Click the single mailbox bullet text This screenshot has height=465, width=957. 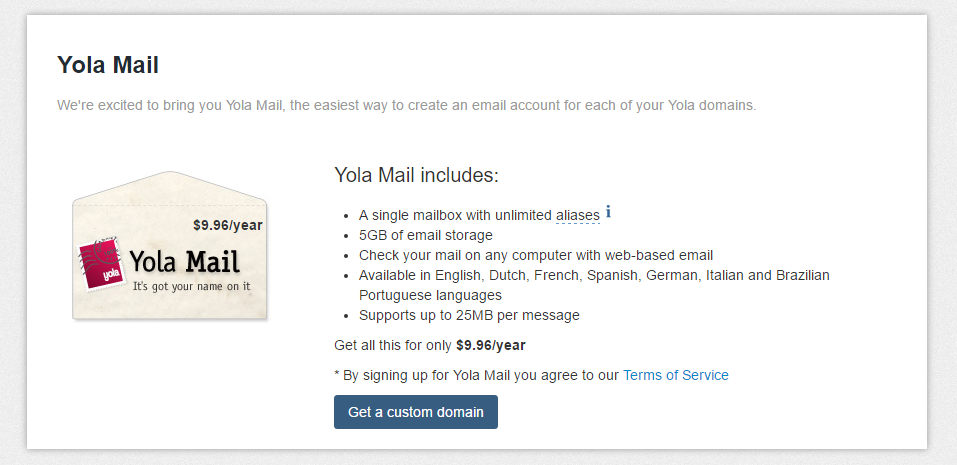[479, 215]
